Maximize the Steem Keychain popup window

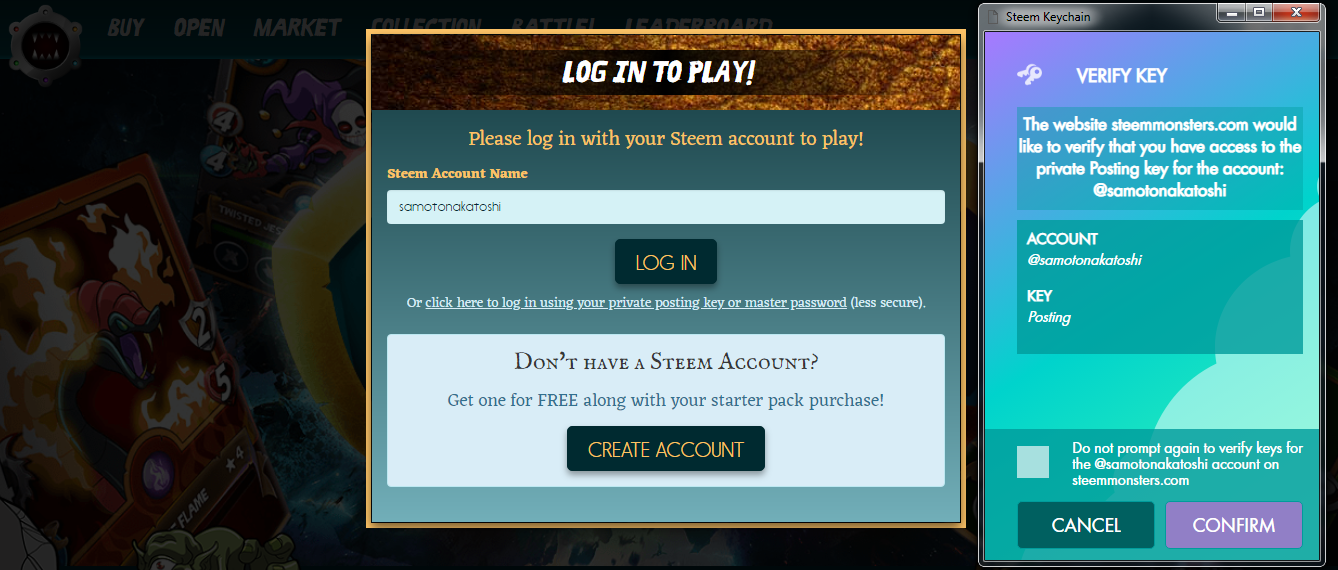pyautogui.click(x=1258, y=12)
